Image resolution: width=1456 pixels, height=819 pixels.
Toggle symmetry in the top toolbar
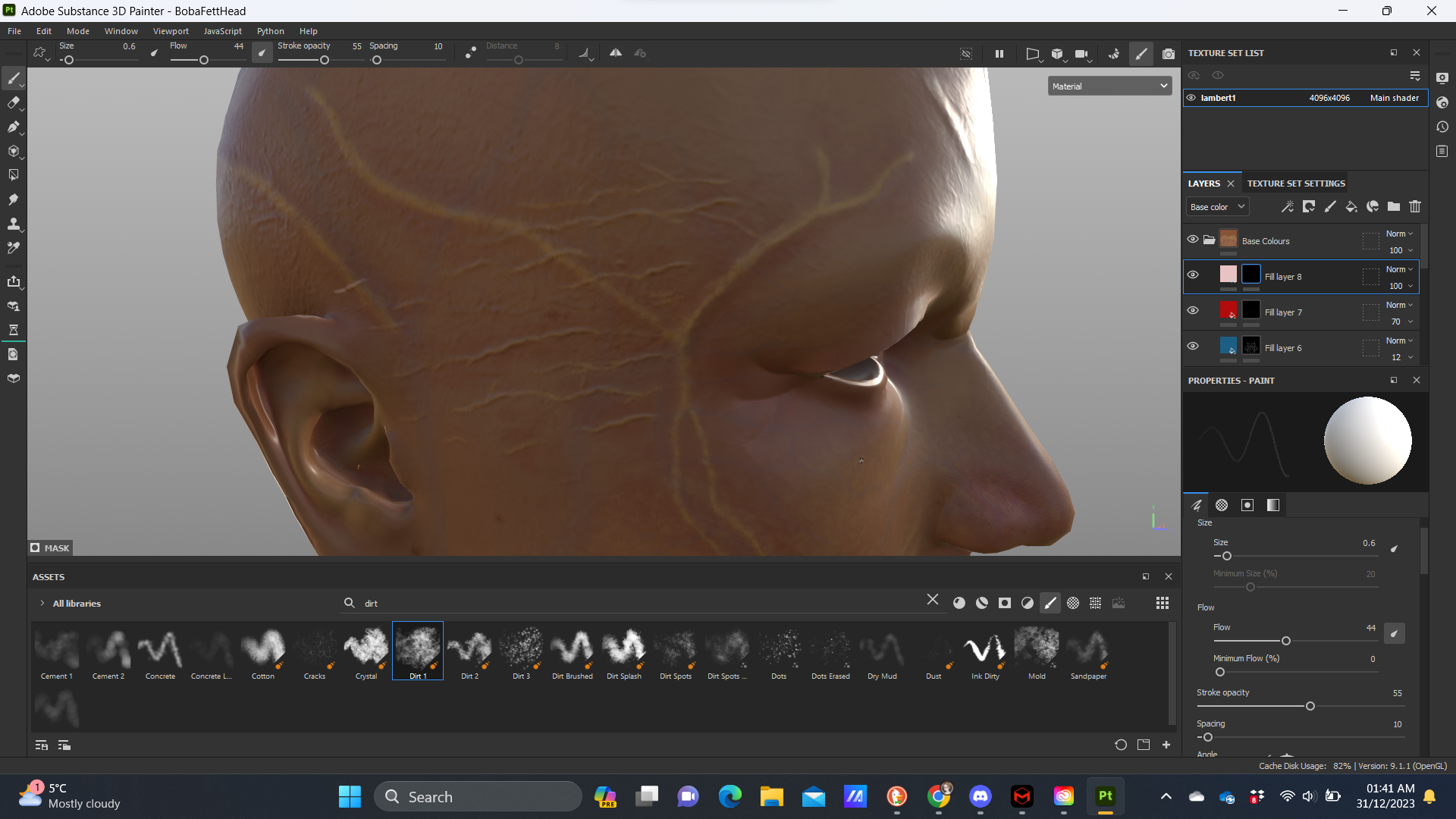coord(616,53)
